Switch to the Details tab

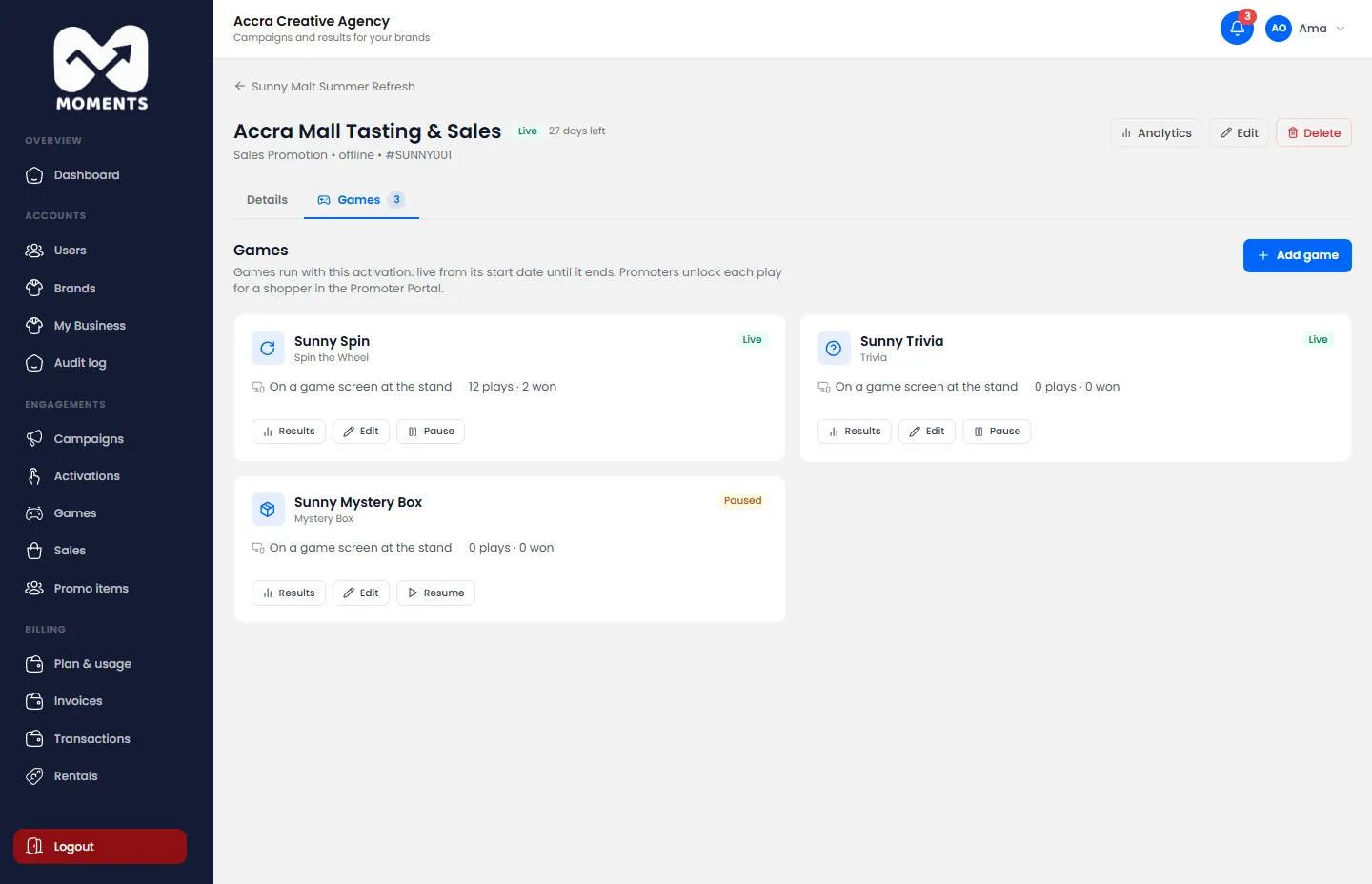267,200
